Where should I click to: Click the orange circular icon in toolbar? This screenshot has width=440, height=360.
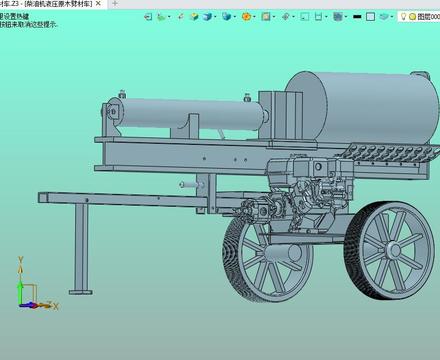tap(246, 16)
